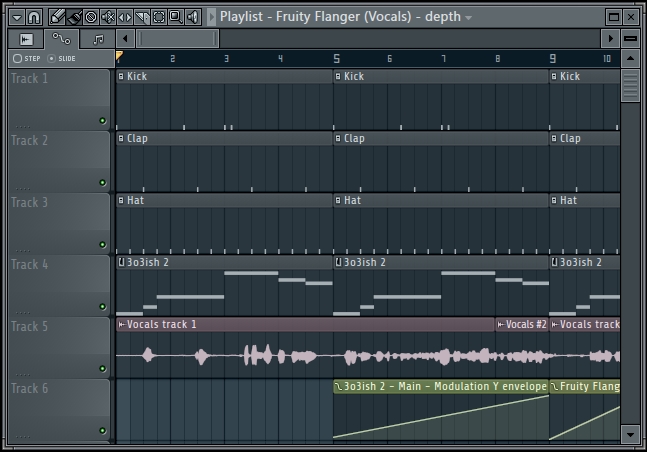Image resolution: width=647 pixels, height=452 pixels.
Task: Open the first Clap clip's menu icon
Action: (121, 138)
